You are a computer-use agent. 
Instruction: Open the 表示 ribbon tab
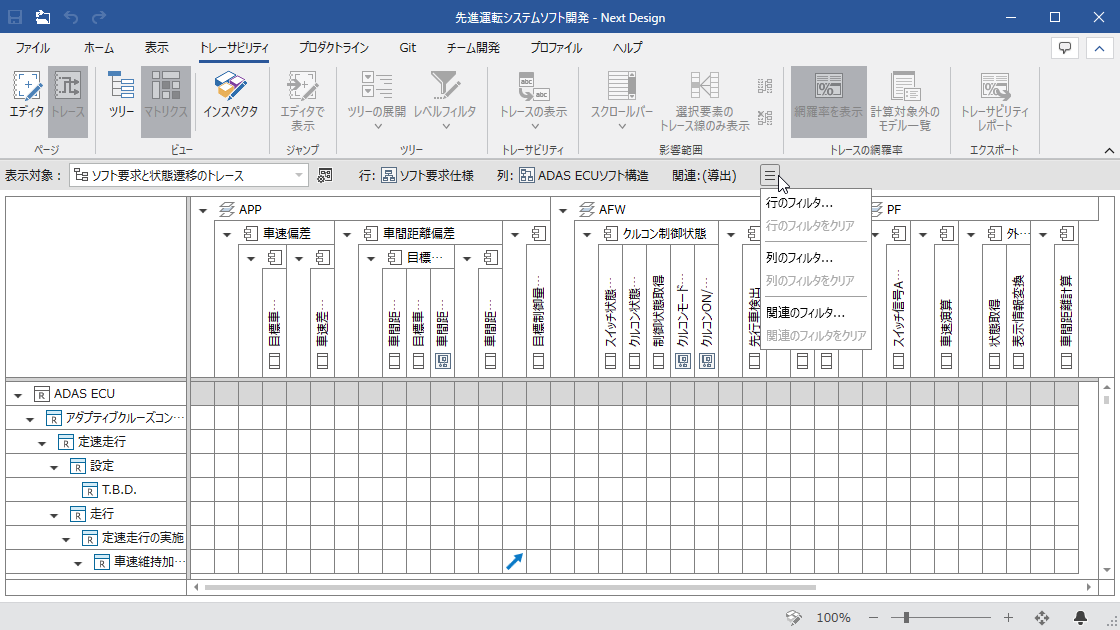coord(156,48)
